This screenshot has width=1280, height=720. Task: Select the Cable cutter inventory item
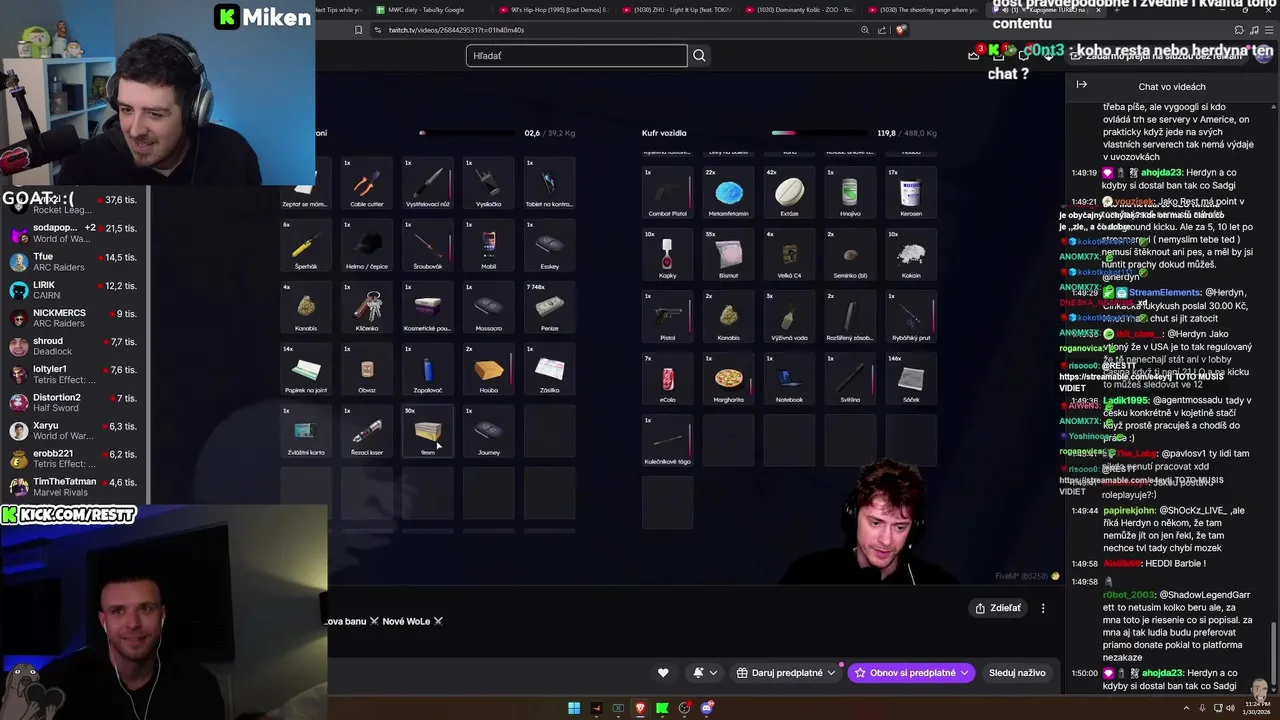click(x=367, y=183)
